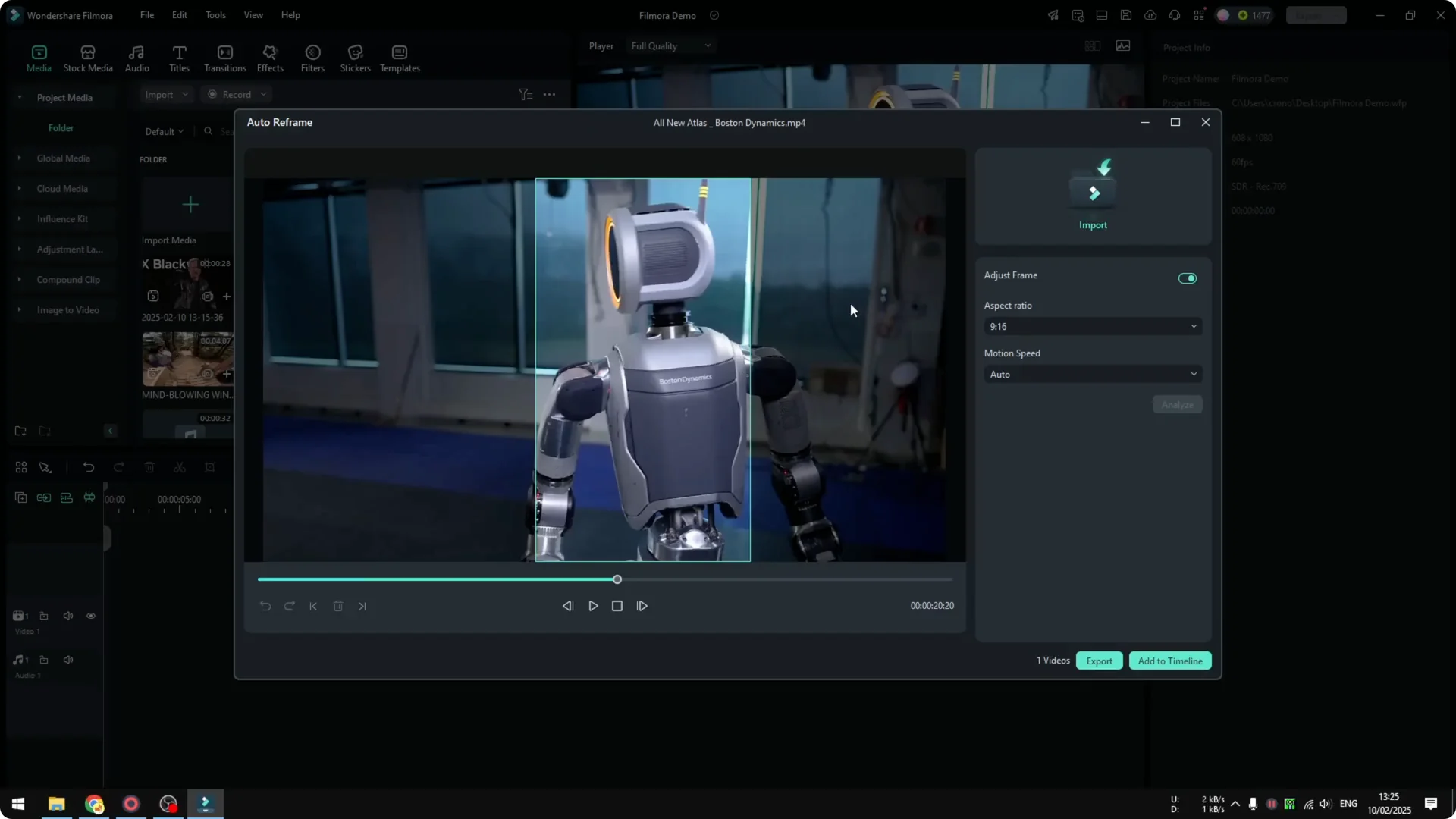Click the Import Media plus tile
Viewport: 1456px width, 819px height.
[190, 205]
